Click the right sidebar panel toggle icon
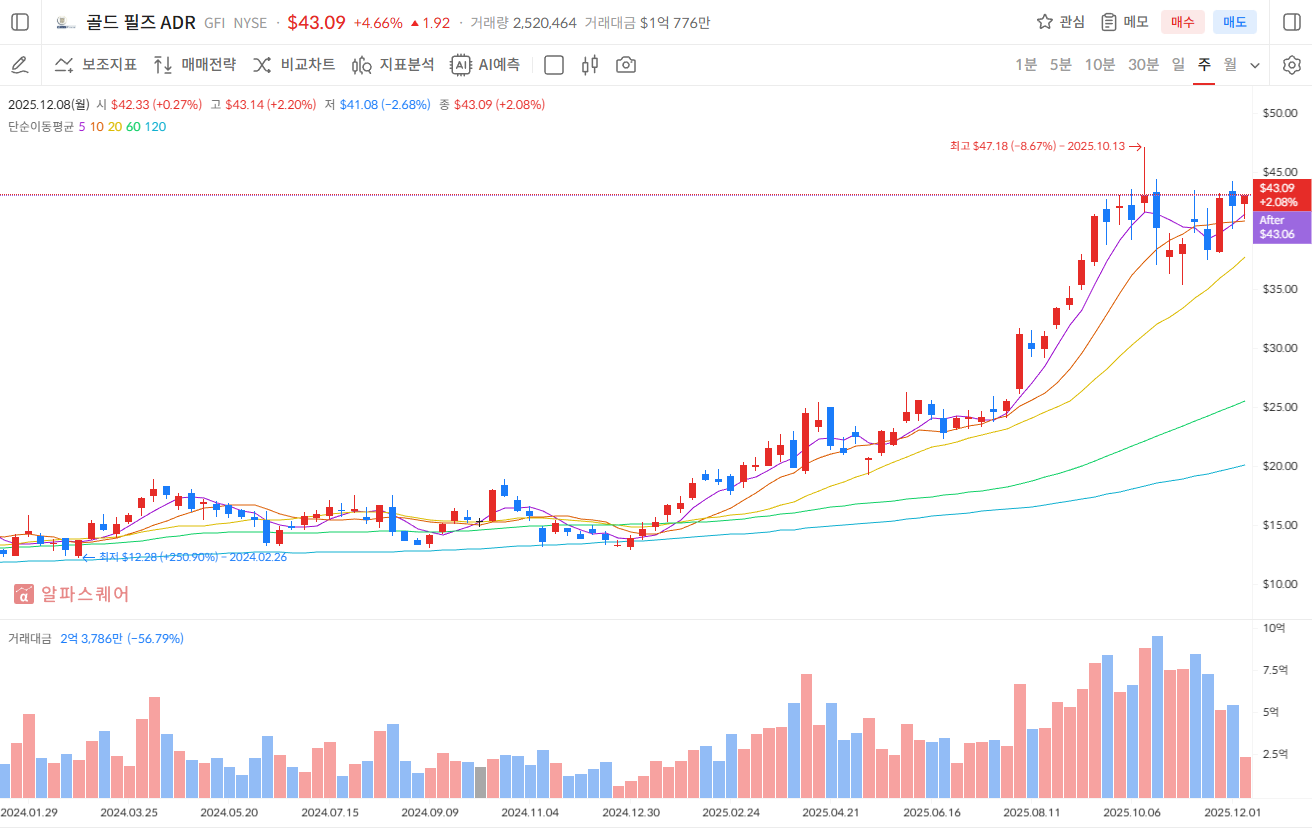Screen dimensions: 1312x829 pos(1291,22)
